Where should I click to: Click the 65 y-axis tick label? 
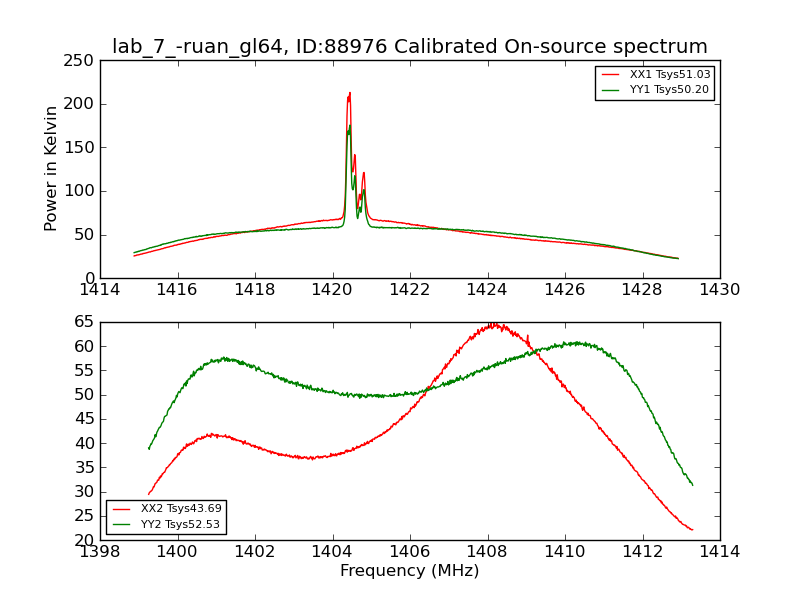pyautogui.click(x=84, y=322)
